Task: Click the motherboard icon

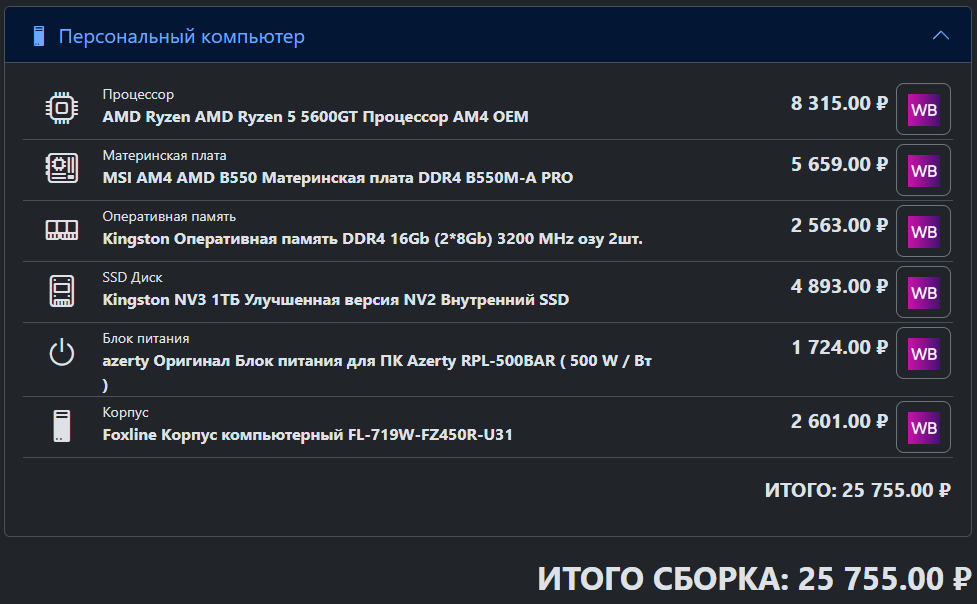Action: click(x=62, y=168)
